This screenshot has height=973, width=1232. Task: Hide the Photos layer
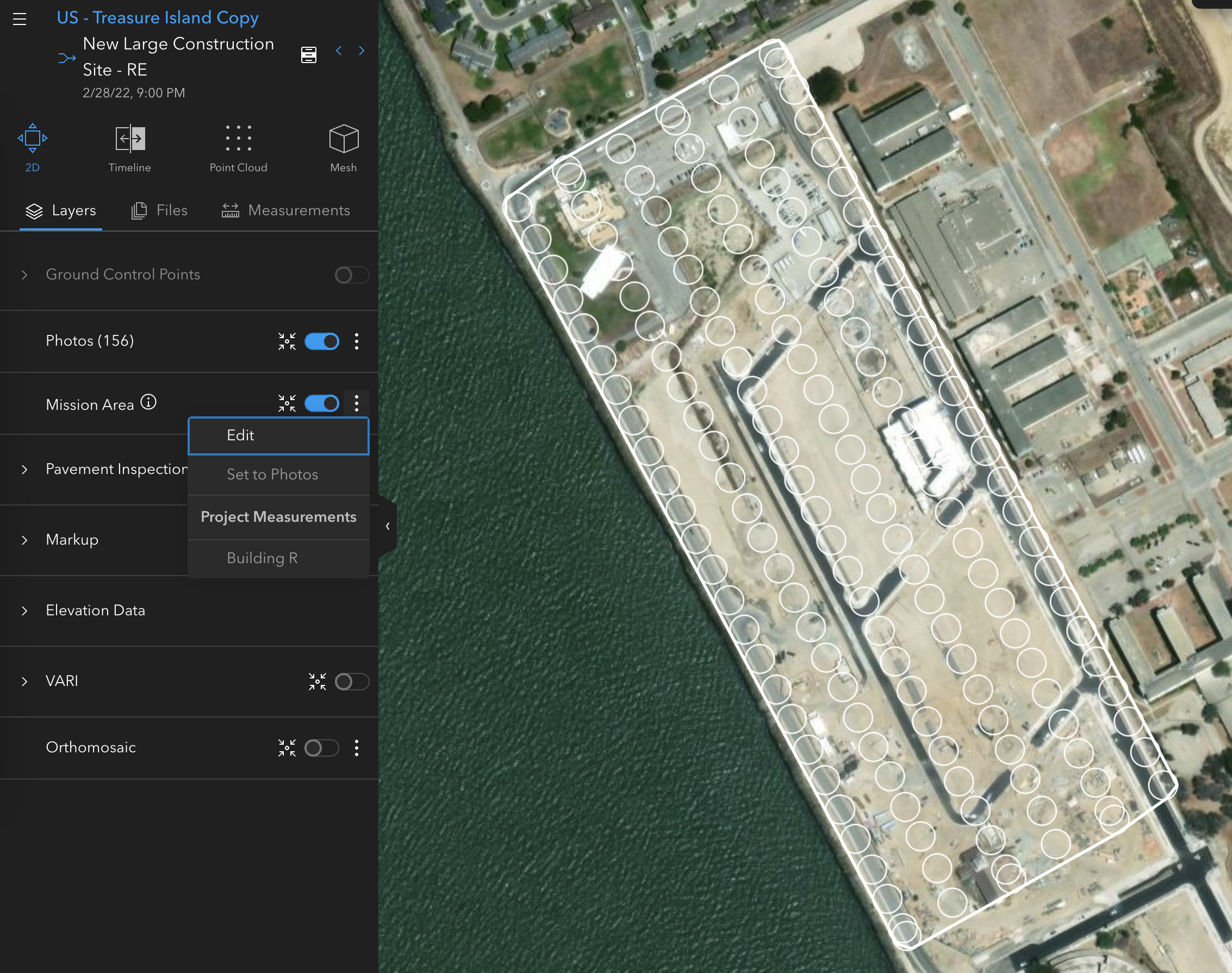(x=322, y=341)
